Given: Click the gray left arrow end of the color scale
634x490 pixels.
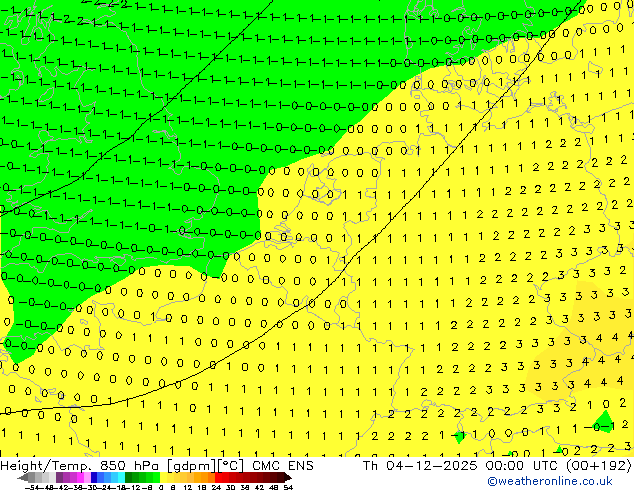Looking at the screenshot, I should 22,478.
